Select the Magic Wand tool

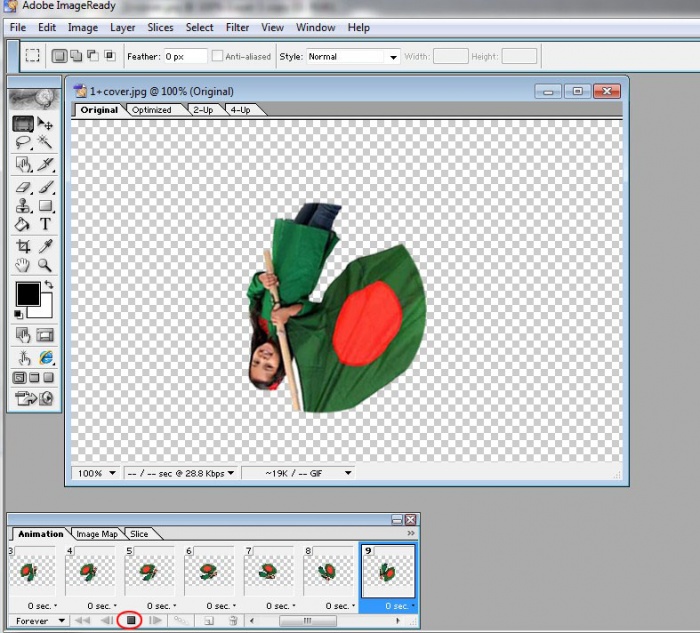coord(45,143)
